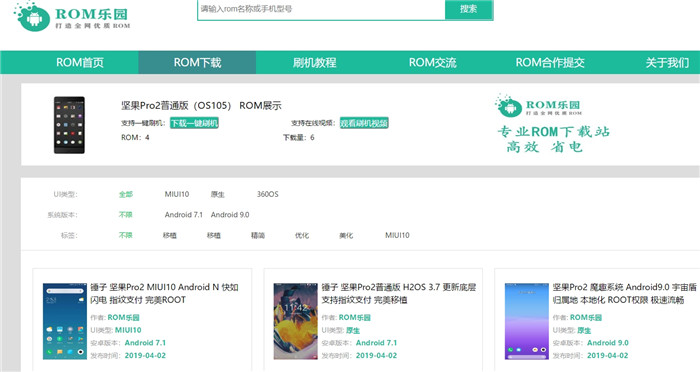
Task: Click date 2019-04-02 on the H2OS card
Action: click(376, 355)
